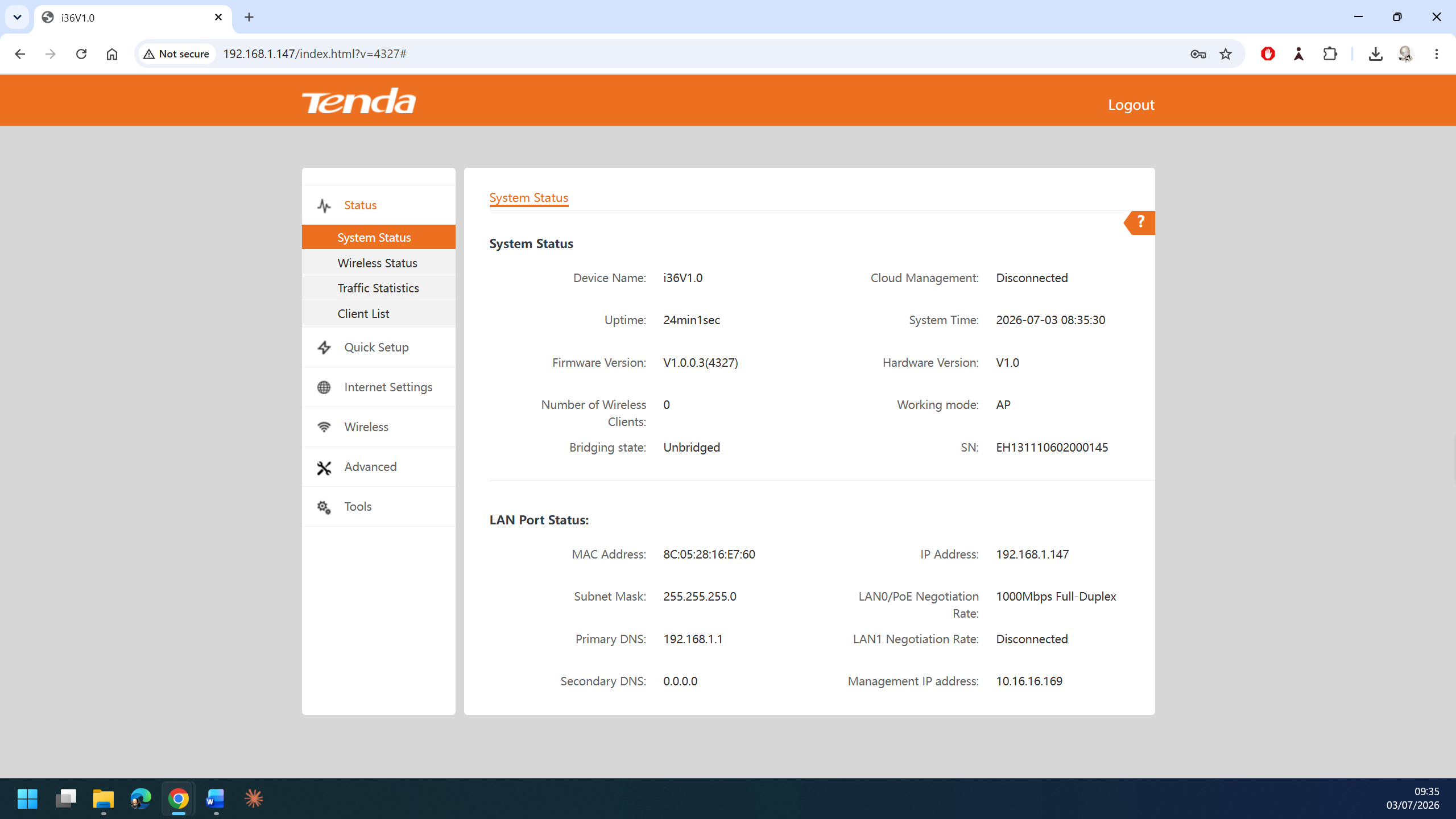
Task: Select the i36V1.0 browser tab
Action: 134,18
